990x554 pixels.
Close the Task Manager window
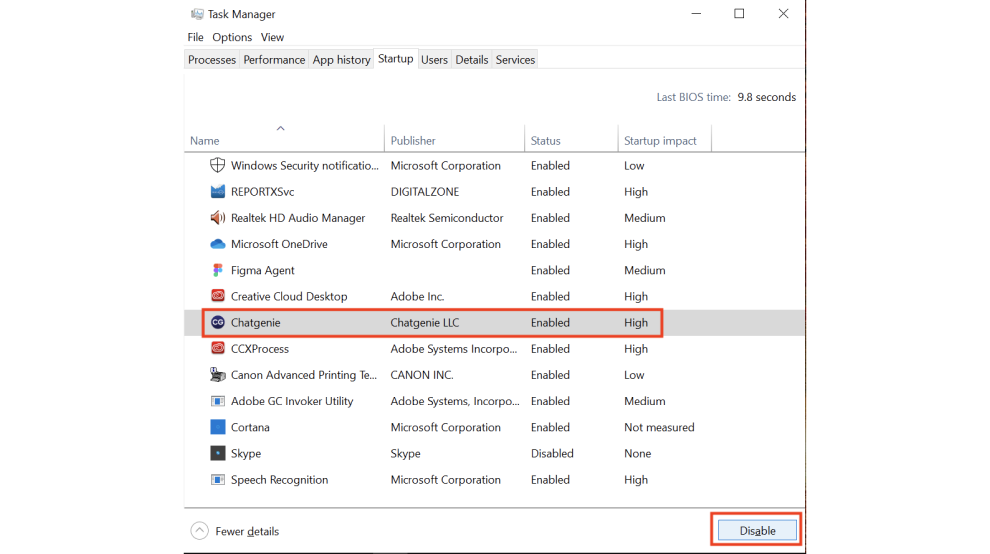coord(783,13)
